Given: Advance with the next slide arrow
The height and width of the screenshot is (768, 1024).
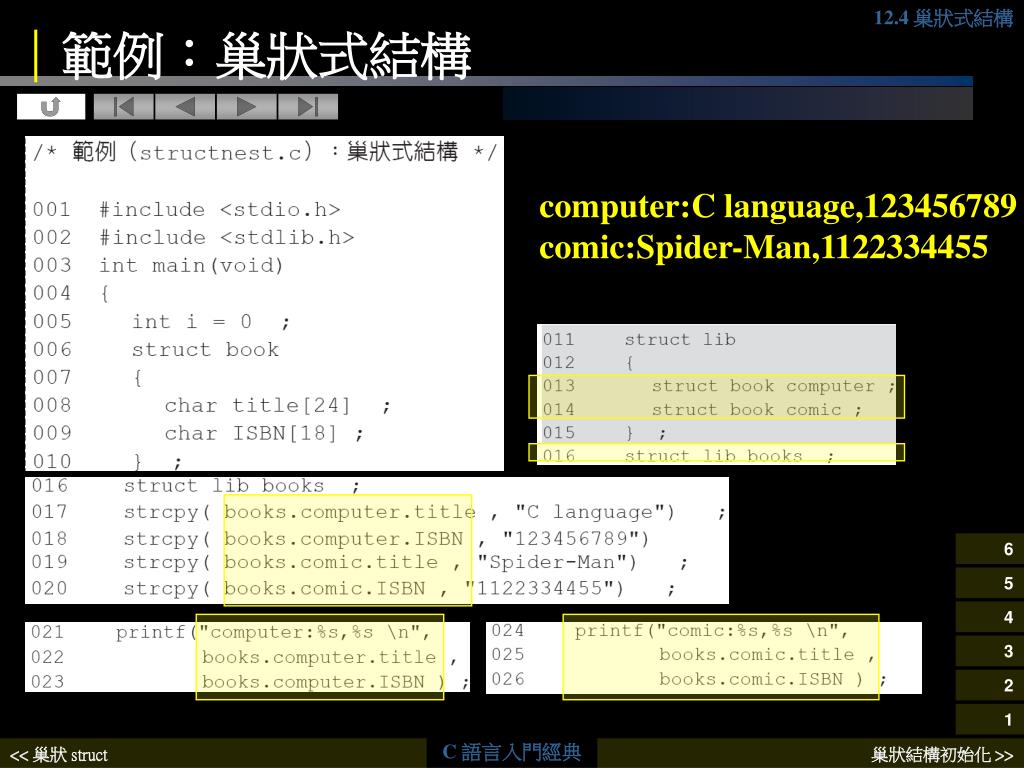Looking at the screenshot, I should click(x=246, y=106).
